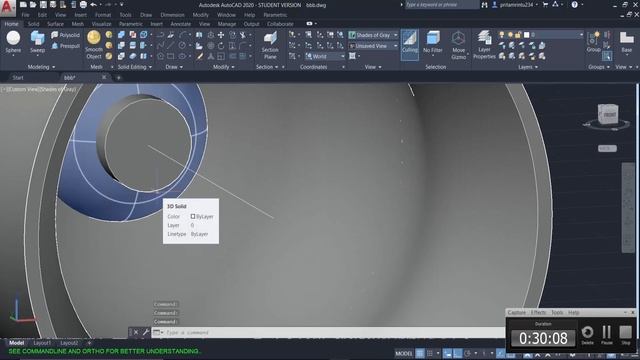Open the recorder Tools menu
The width and height of the screenshot is (640, 360).
pos(557,312)
